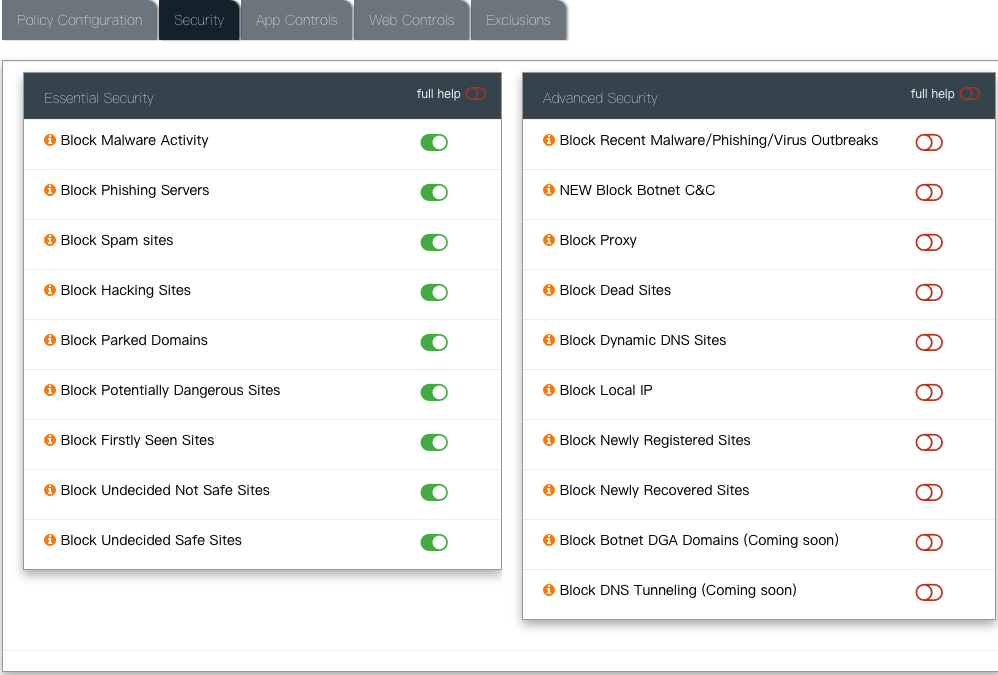Show info for NEW Block Botnet C&C

[549, 190]
